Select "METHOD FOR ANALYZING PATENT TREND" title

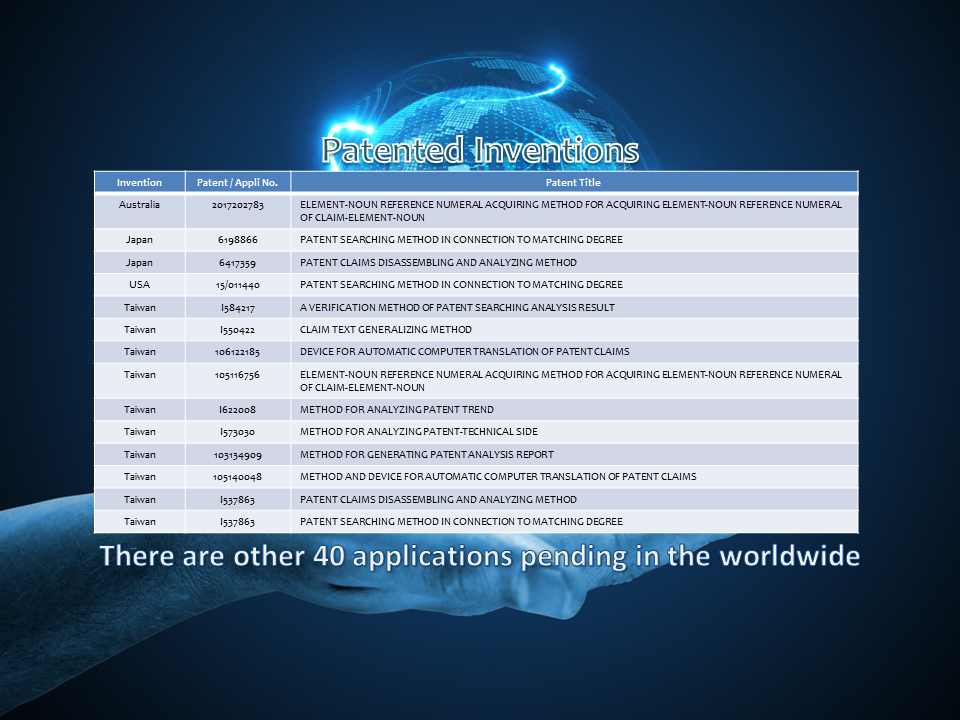click(397, 410)
